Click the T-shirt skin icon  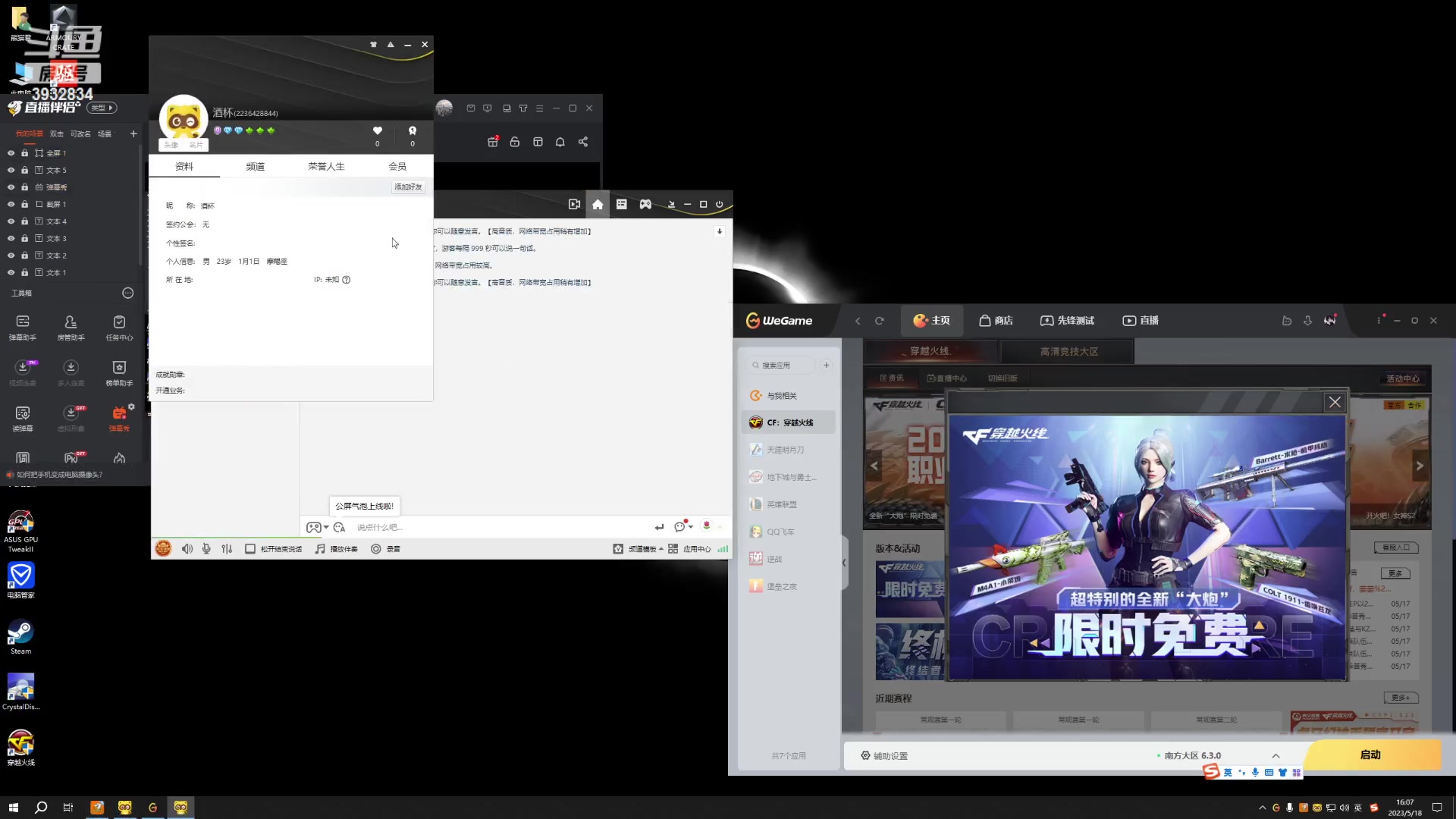pyautogui.click(x=523, y=108)
